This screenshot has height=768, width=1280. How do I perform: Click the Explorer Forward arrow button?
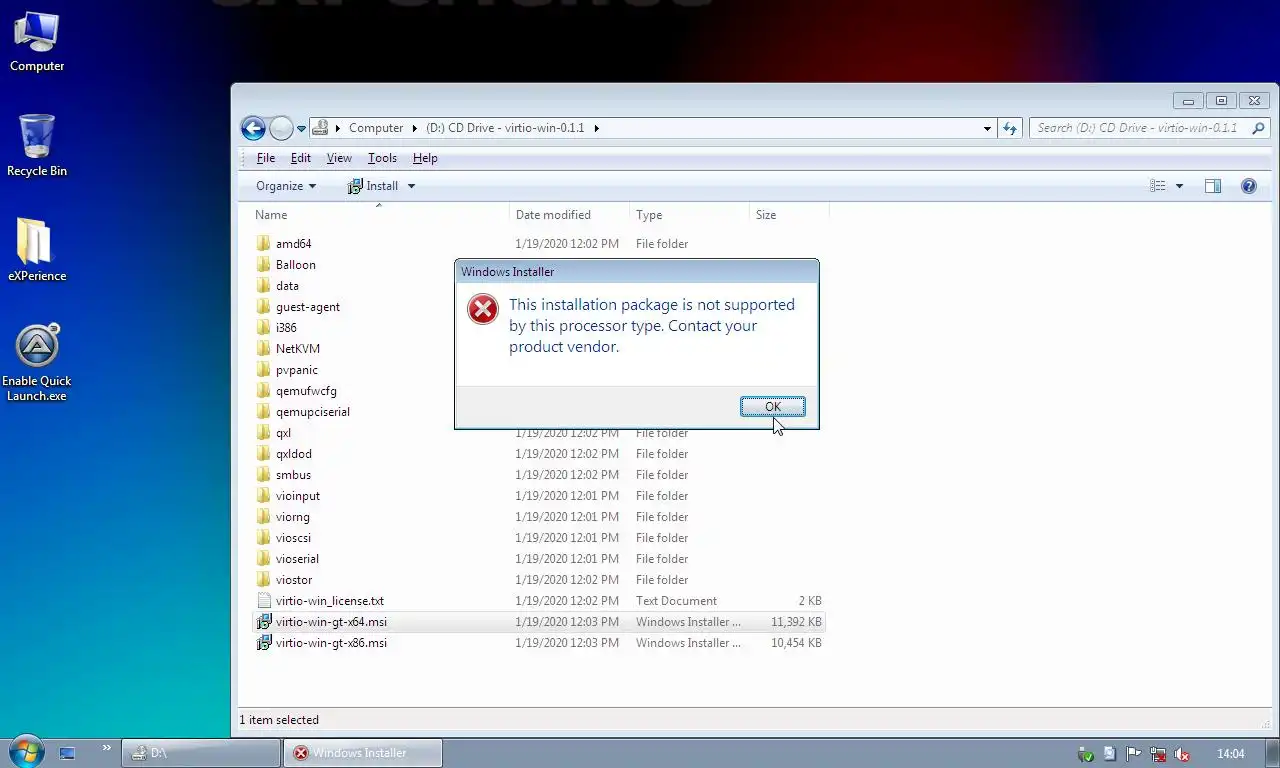281,128
